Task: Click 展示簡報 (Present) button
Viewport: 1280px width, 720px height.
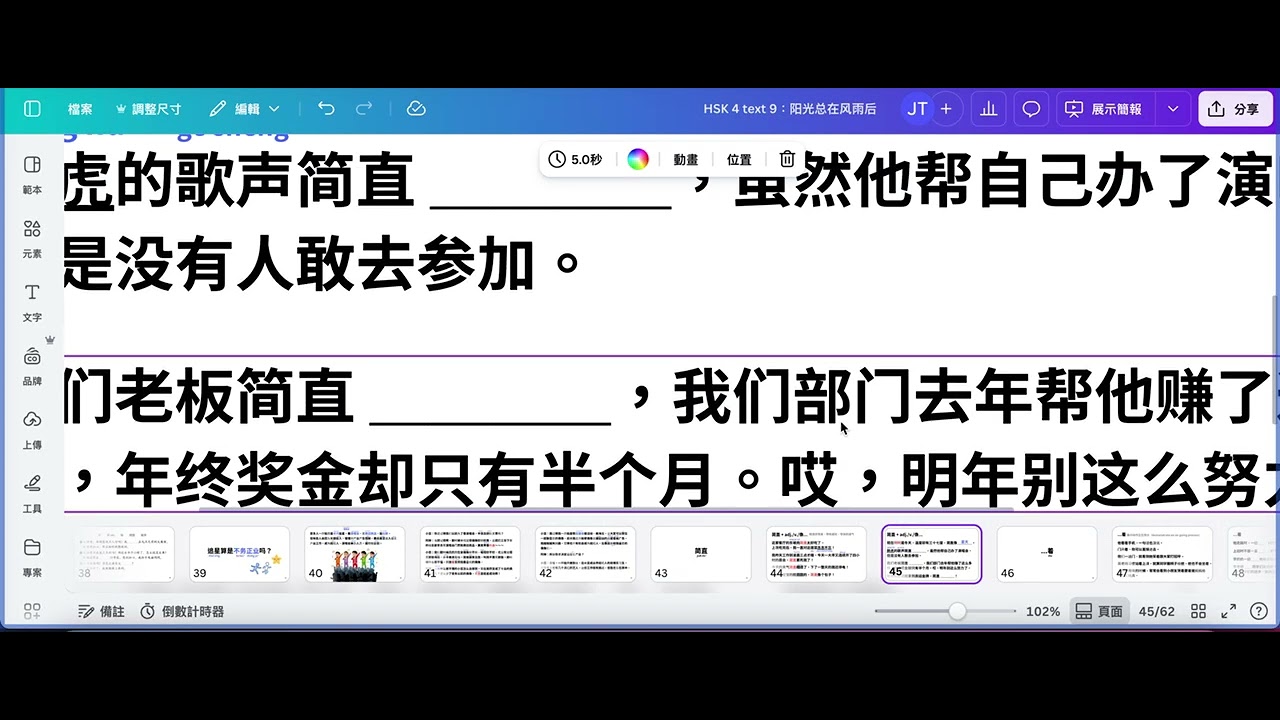Action: click(1105, 109)
